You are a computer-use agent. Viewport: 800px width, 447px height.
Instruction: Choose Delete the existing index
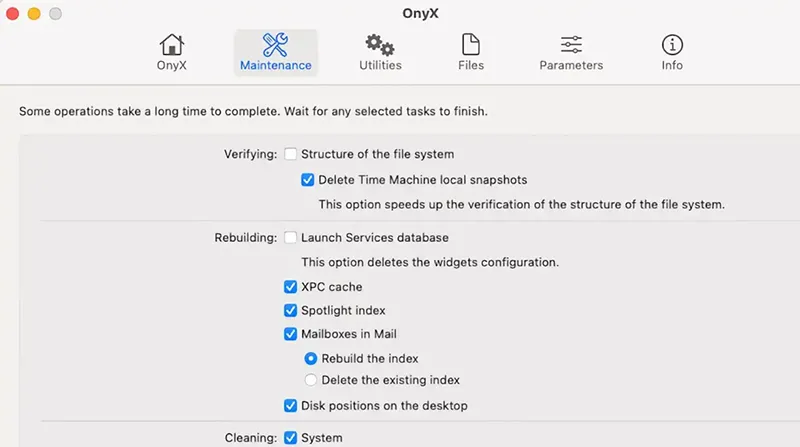click(x=310, y=380)
